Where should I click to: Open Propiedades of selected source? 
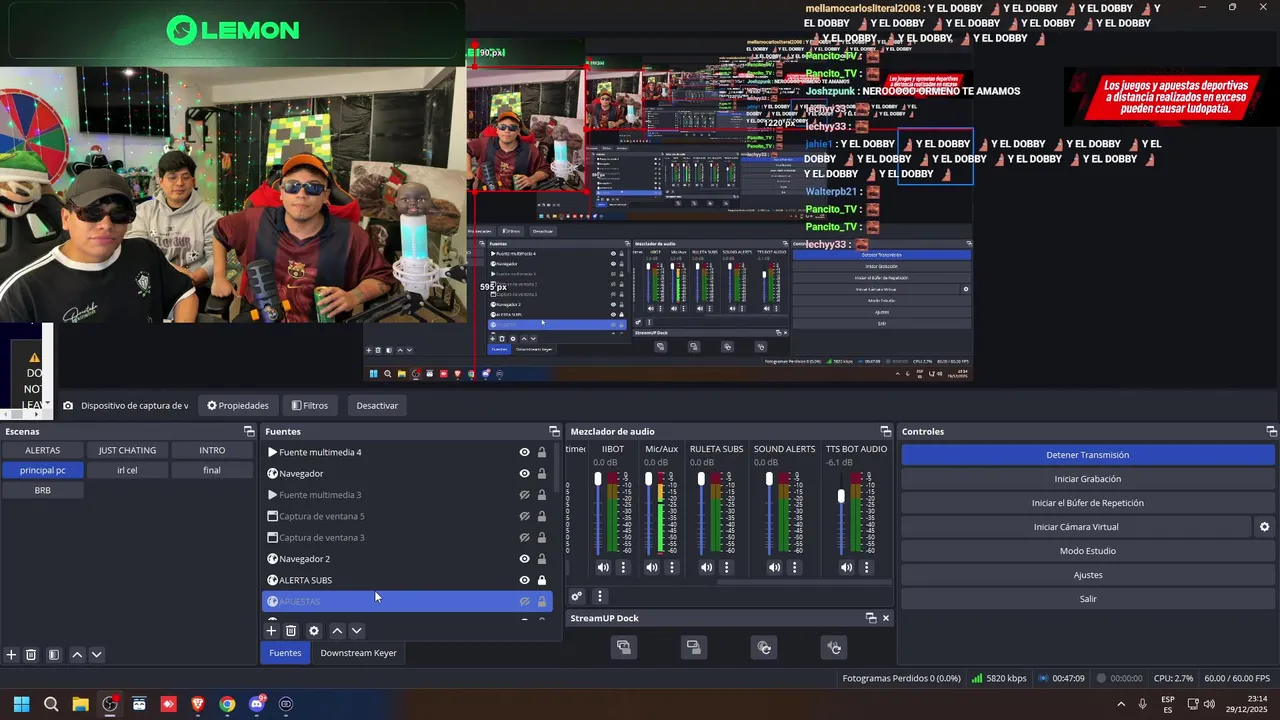(238, 405)
